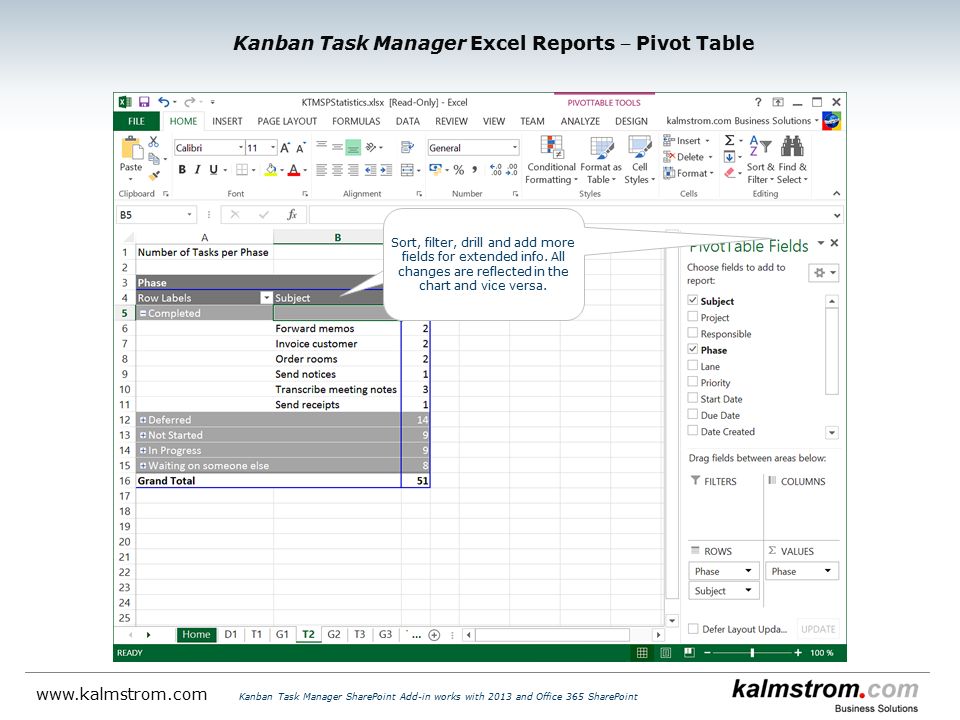Collapse the Completed group
Screen dimensions: 960x720
(x=143, y=313)
